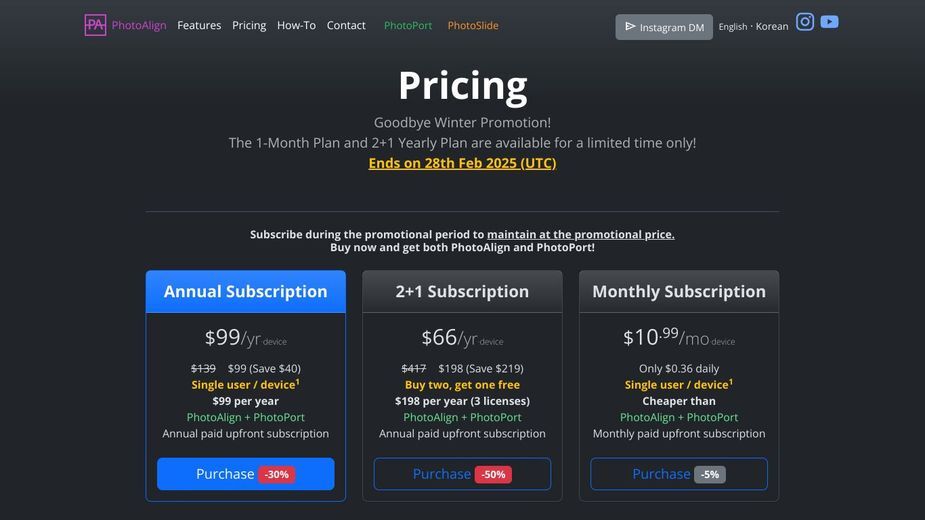Purchase the Annual Subscription plan
The height and width of the screenshot is (520, 925).
[245, 474]
